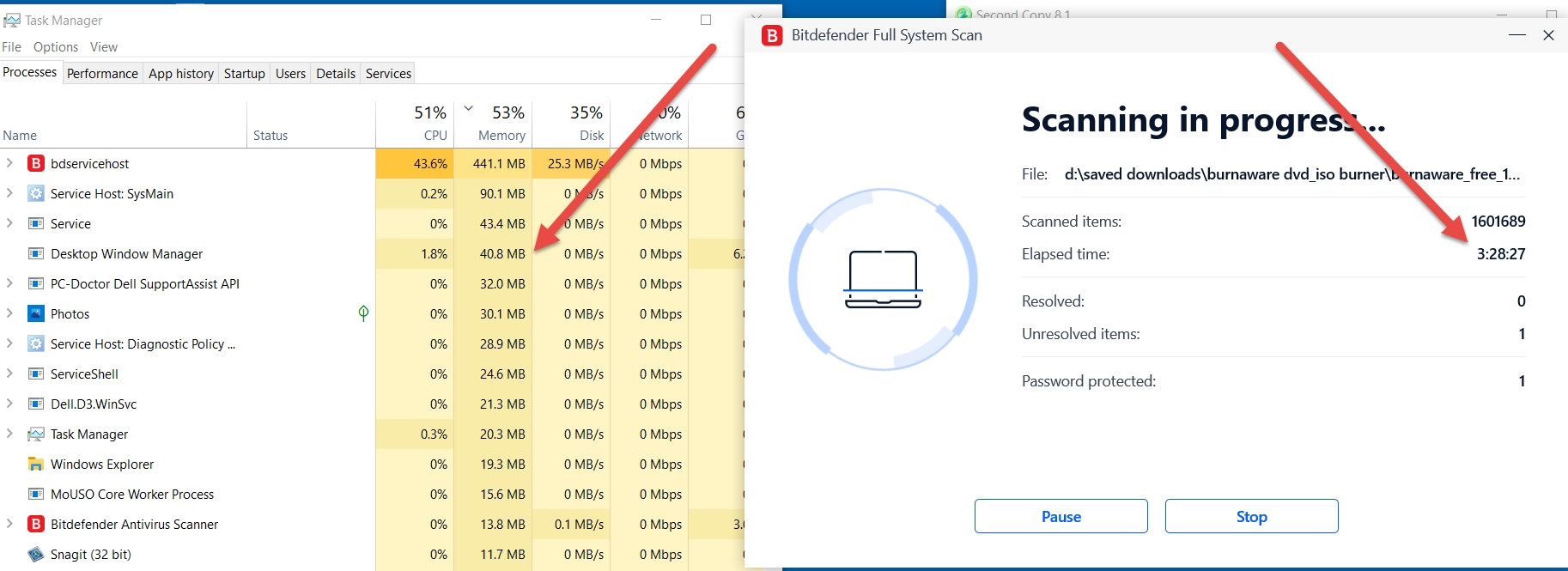Expand the Service process group

coord(9,222)
